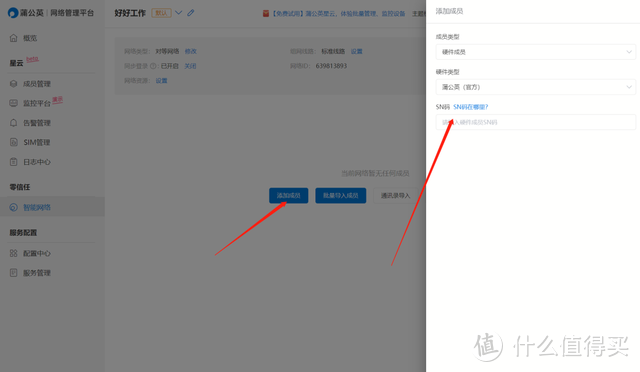Click the 蒲公英 logo icon

point(13,13)
